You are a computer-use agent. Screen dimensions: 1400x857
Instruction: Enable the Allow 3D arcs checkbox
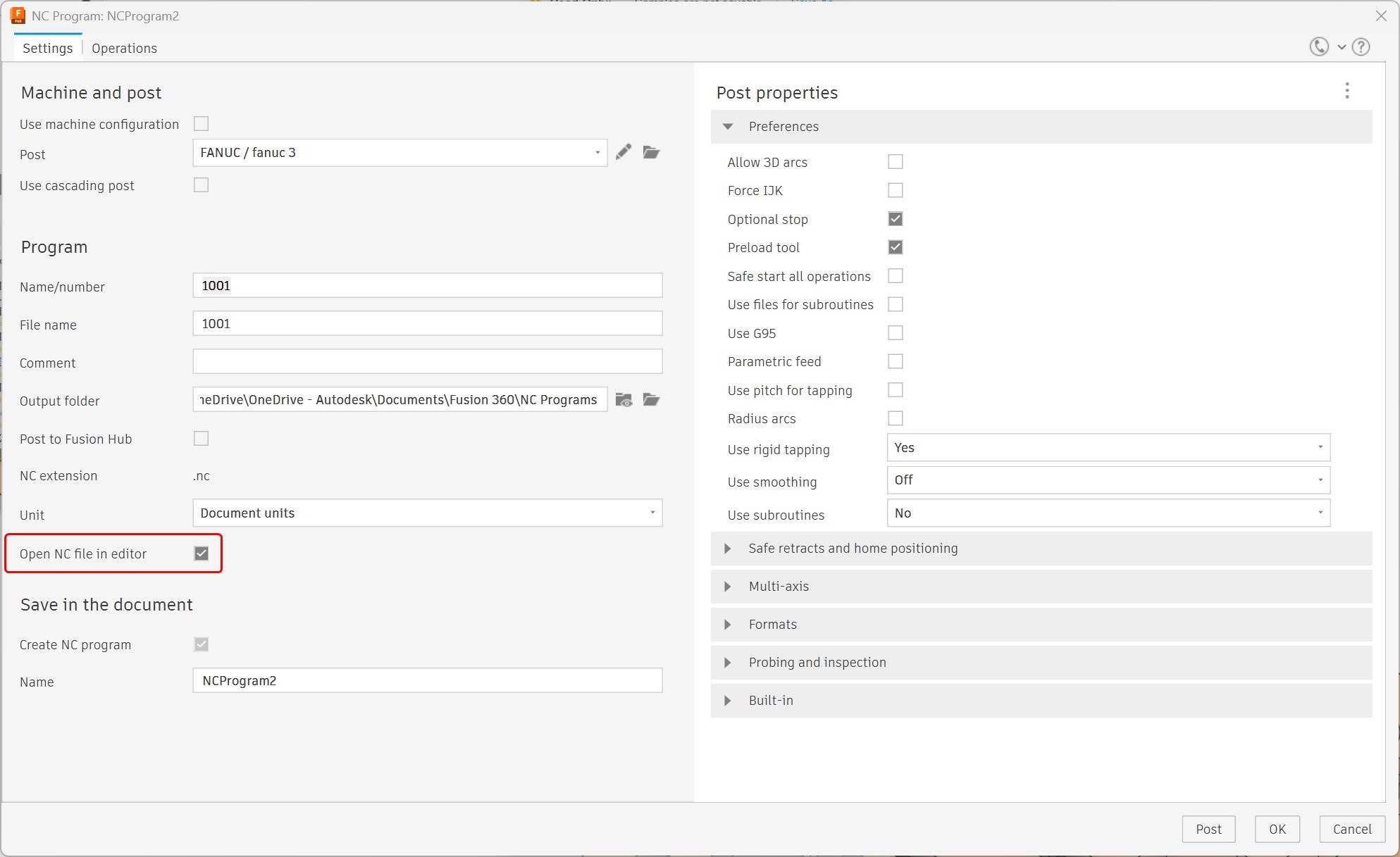(x=895, y=162)
